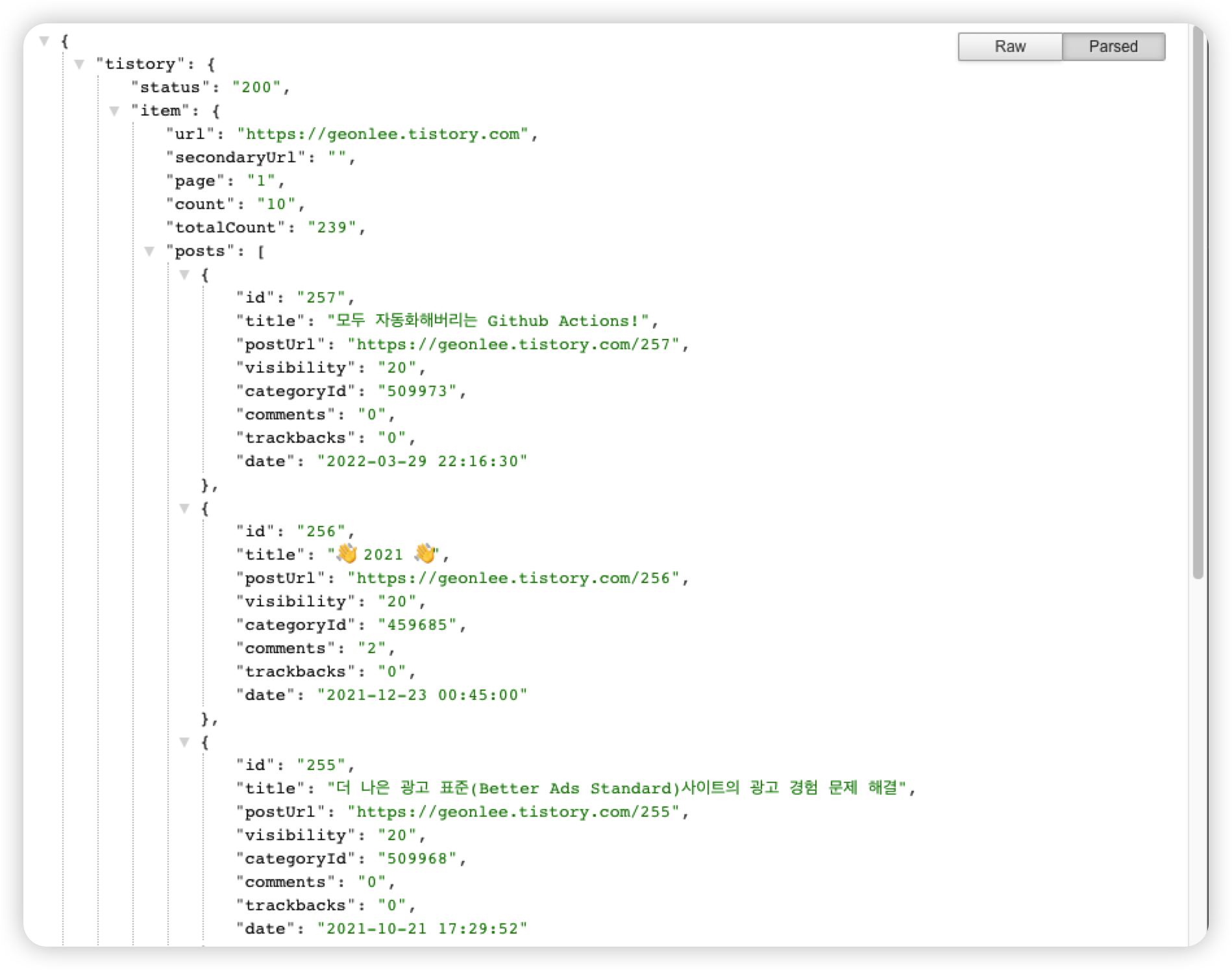Switch to Parsed view
Image resolution: width=1232 pixels, height=970 pixels.
pos(1113,47)
